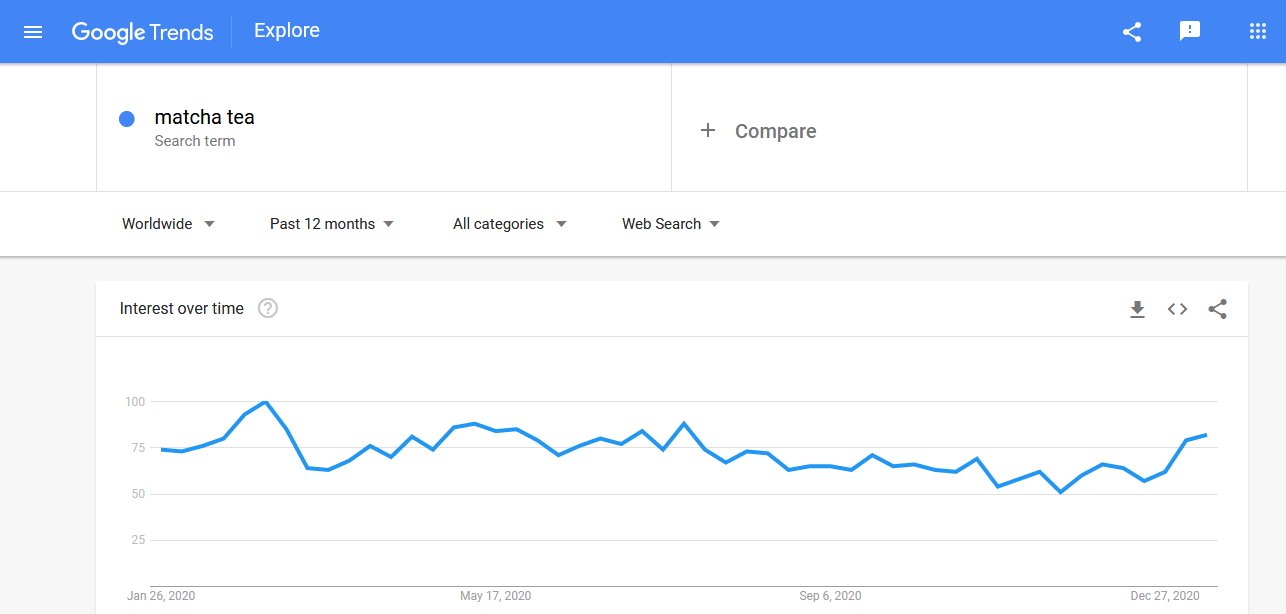The width and height of the screenshot is (1286, 614).
Task: Open the send feedback icon
Action: [1190, 32]
